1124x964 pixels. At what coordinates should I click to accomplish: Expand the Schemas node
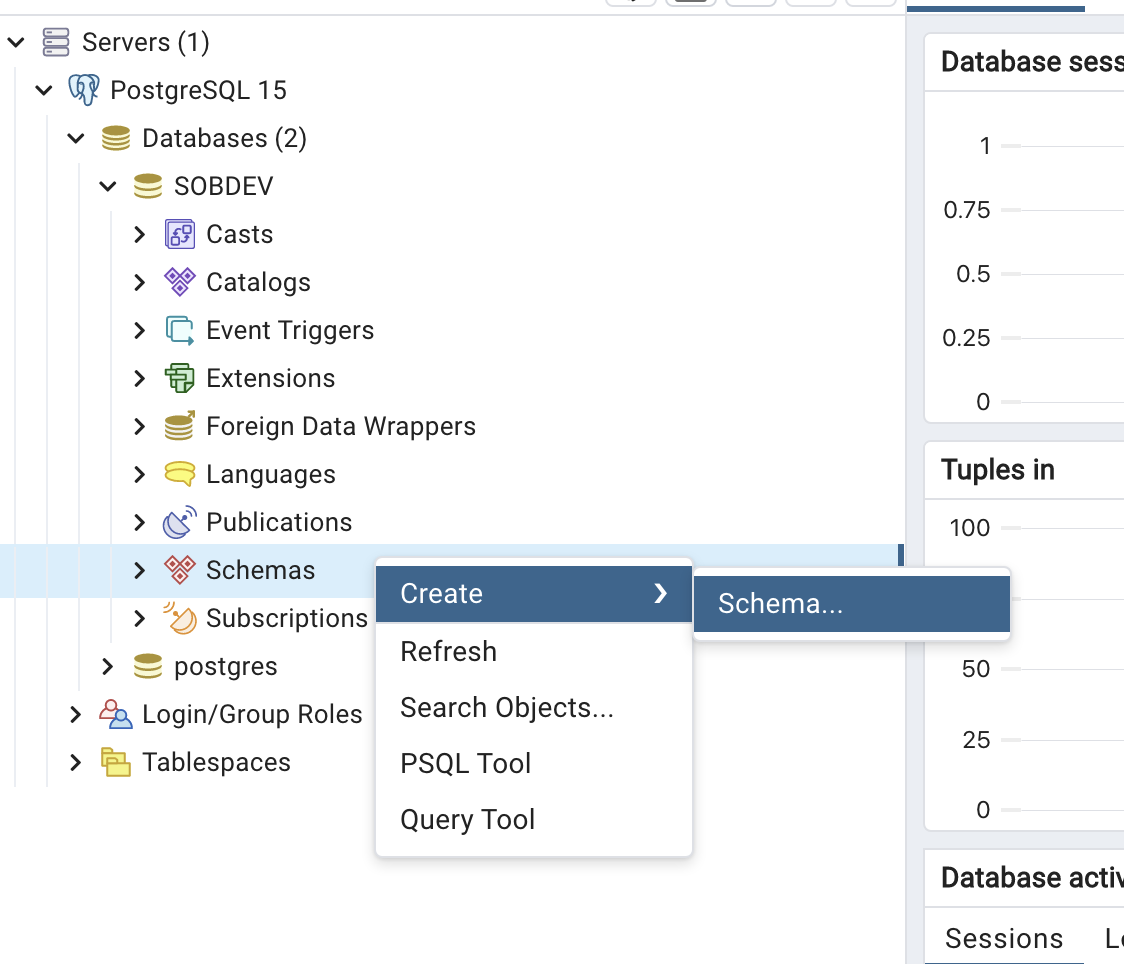point(140,571)
